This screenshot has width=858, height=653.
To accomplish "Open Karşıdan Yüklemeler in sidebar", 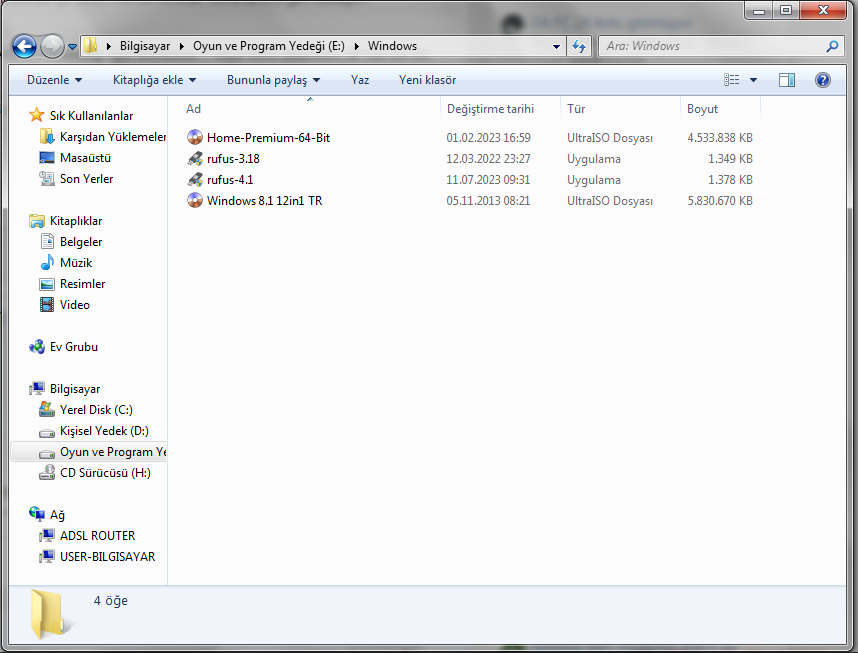I will [112, 137].
